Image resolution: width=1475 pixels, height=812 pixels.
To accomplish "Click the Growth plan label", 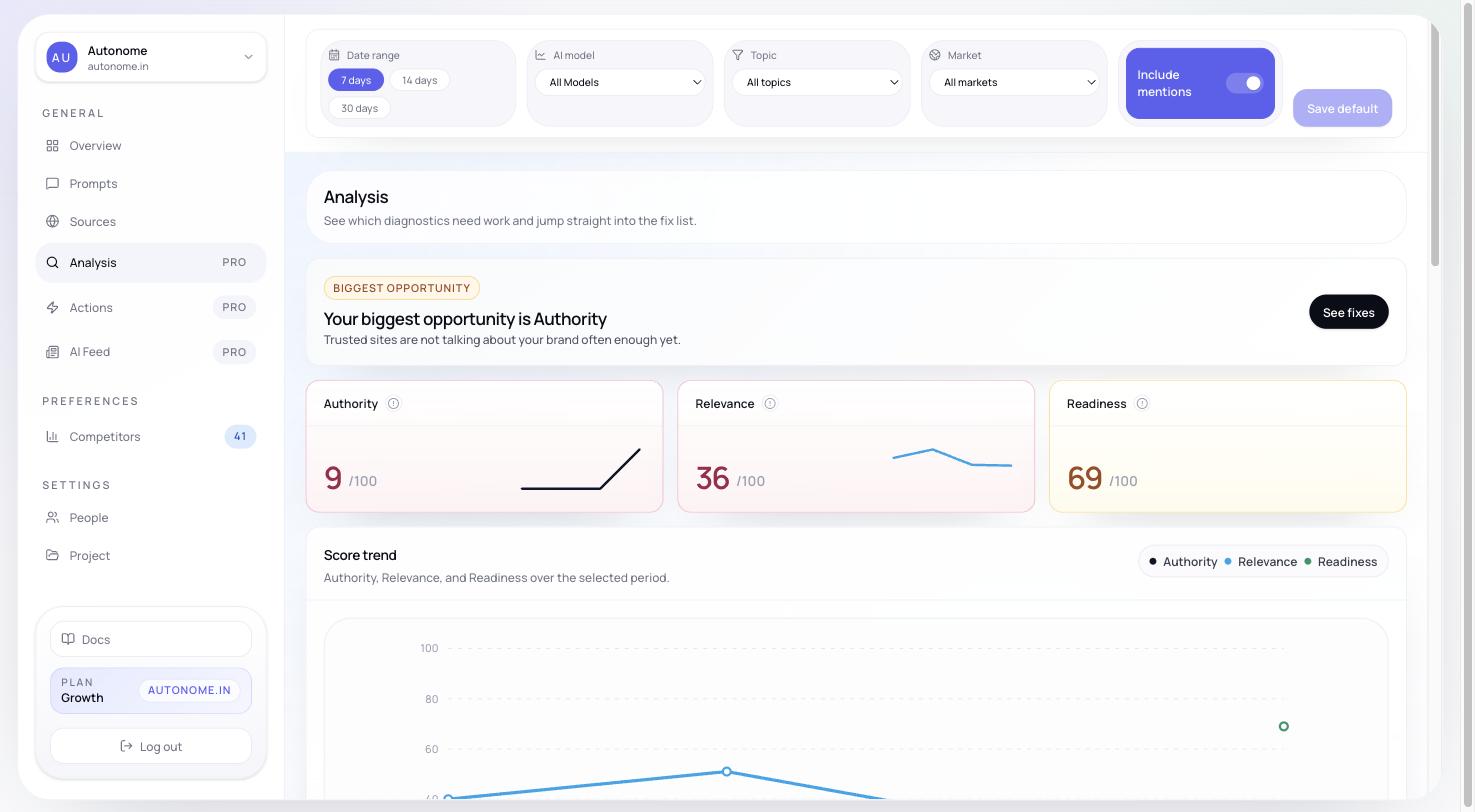I will coord(82,698).
